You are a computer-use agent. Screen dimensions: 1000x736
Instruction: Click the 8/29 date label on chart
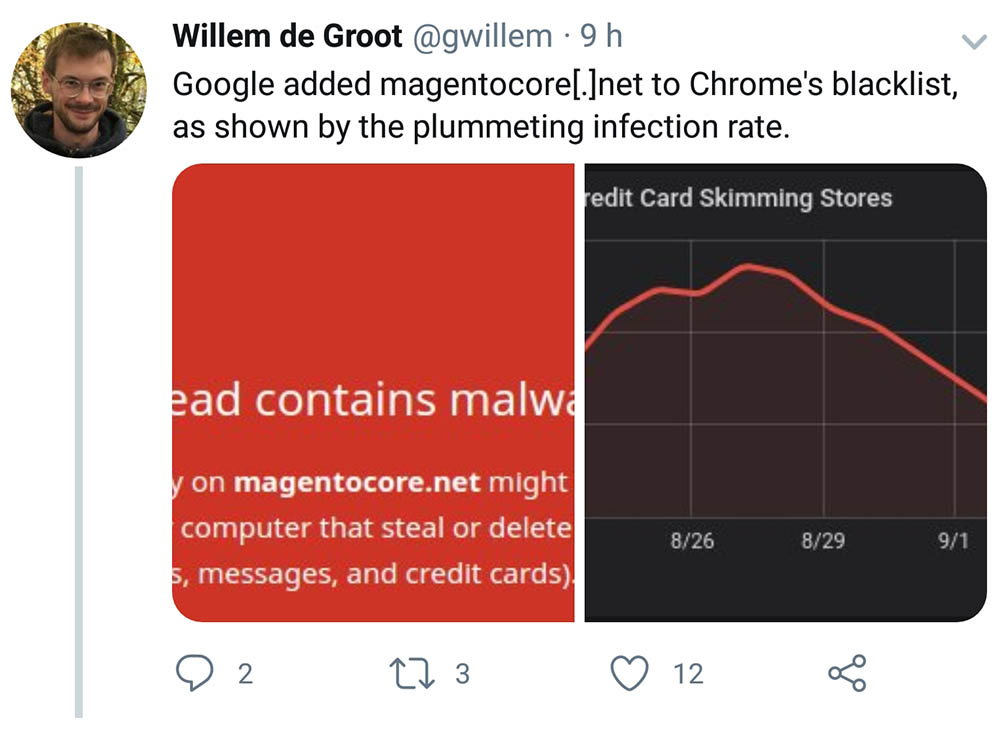823,541
